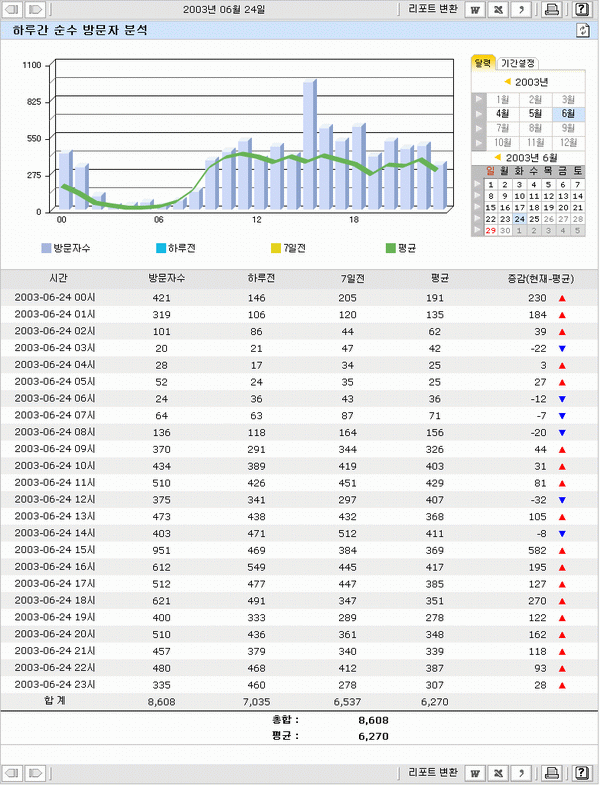Click the down arrow in 03시 row
This screenshot has width=600, height=785.
click(x=562, y=348)
